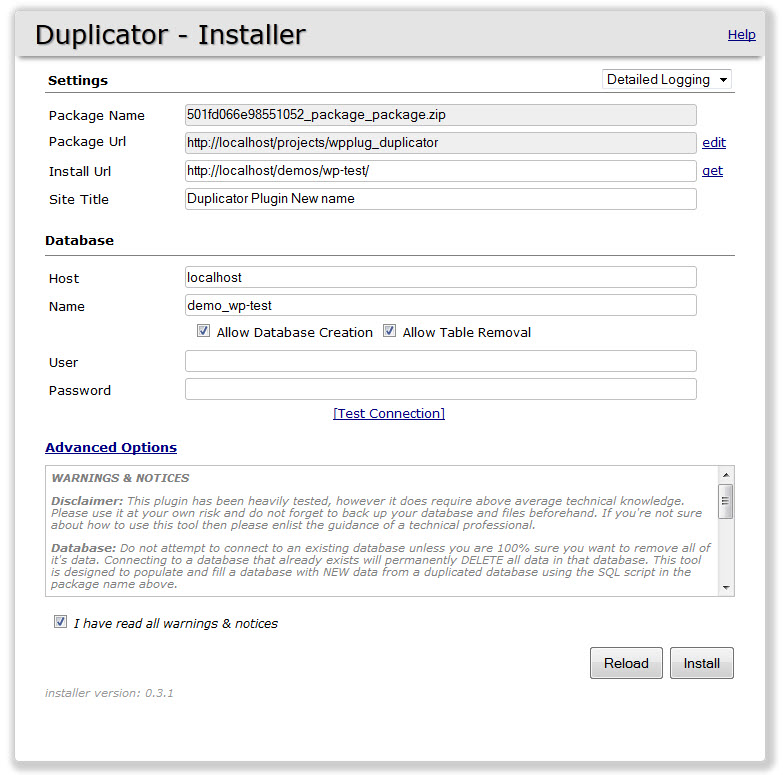Click the Install button
The height and width of the screenshot is (775, 783).
[702, 663]
